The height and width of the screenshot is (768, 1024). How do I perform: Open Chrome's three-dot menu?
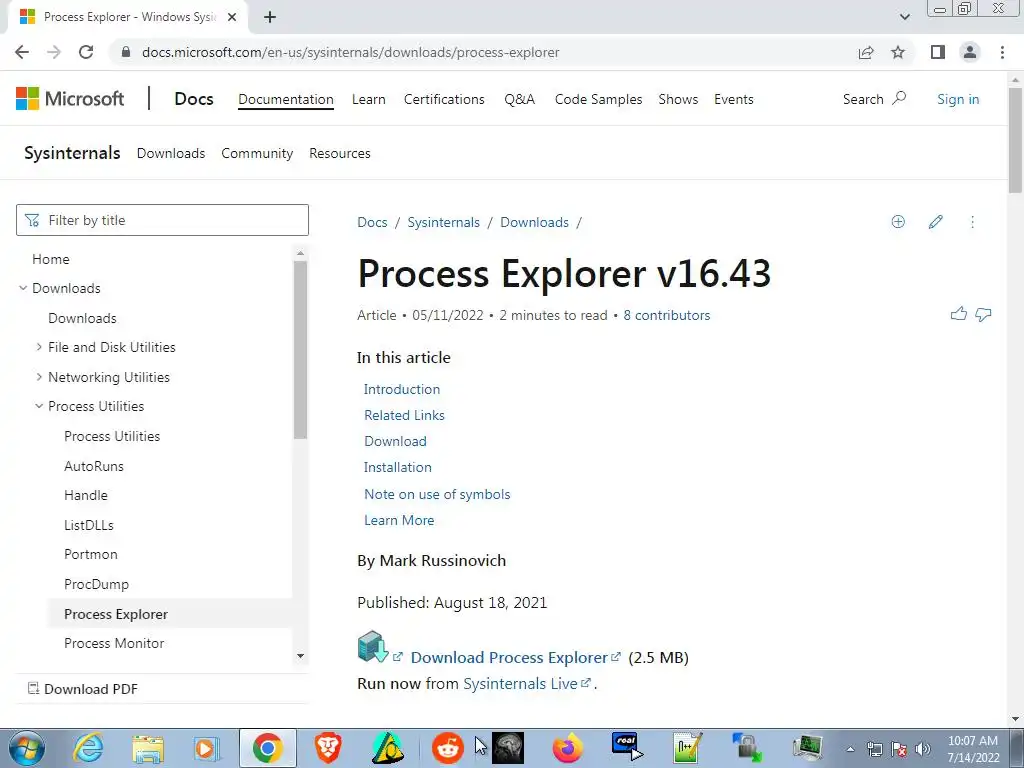pyautogui.click(x=1002, y=52)
